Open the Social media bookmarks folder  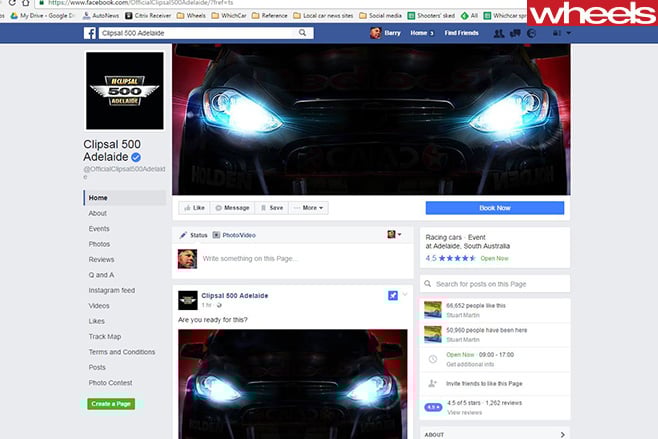click(381, 16)
